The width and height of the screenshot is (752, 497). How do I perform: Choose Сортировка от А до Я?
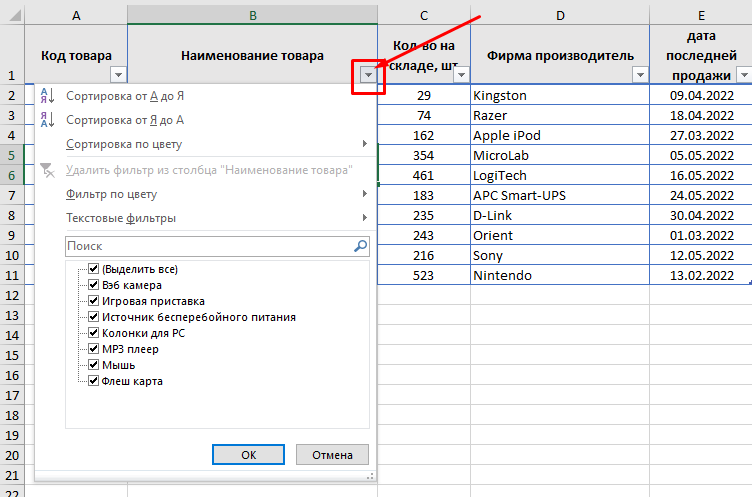[206, 96]
